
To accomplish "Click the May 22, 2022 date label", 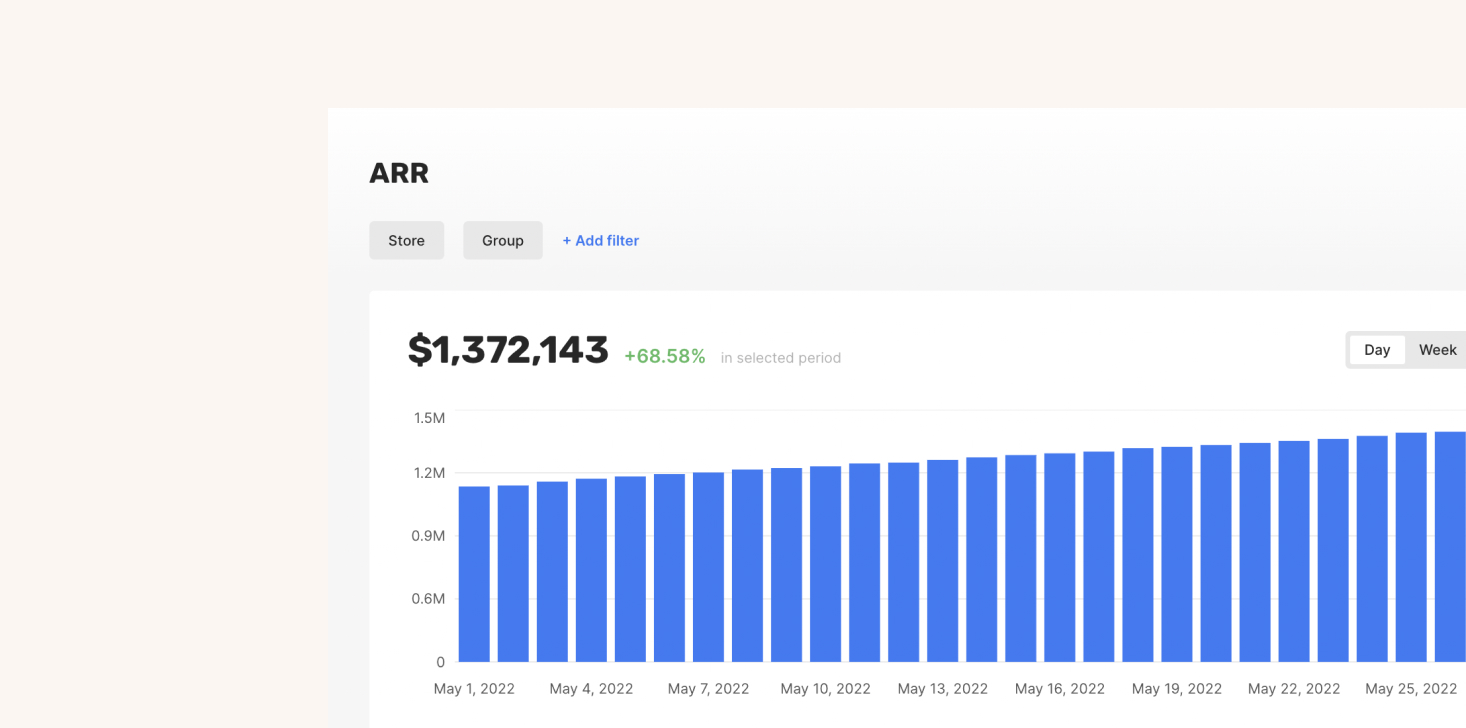I will [x=1294, y=688].
